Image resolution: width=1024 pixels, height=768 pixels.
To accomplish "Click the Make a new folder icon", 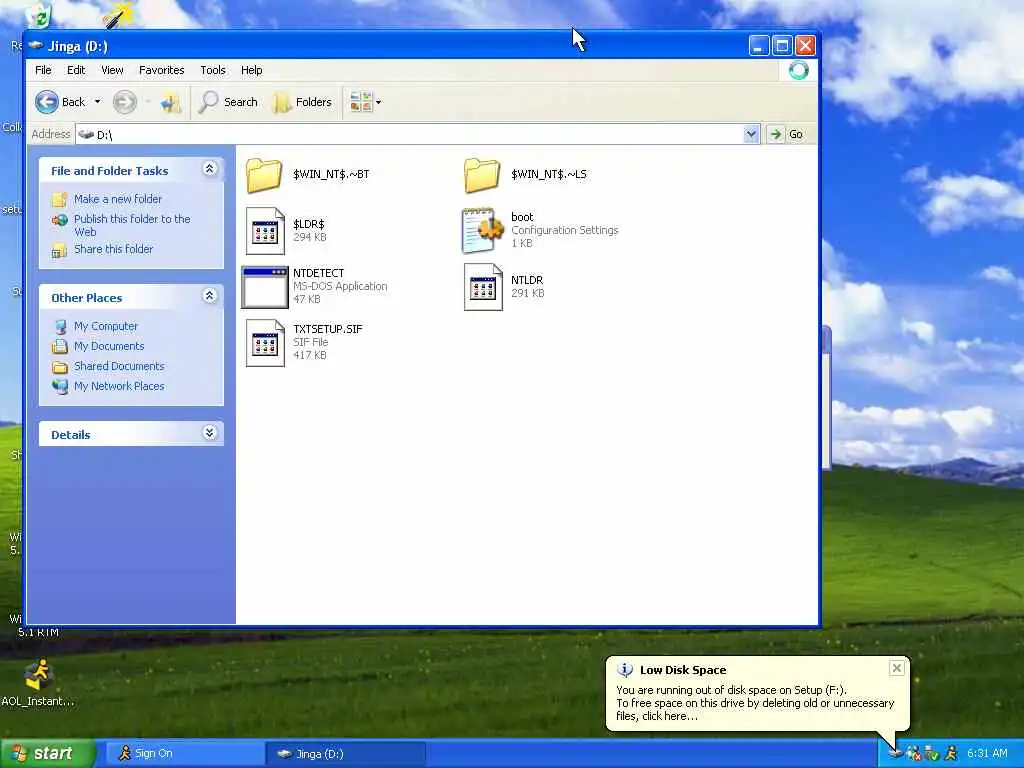I will tap(59, 199).
